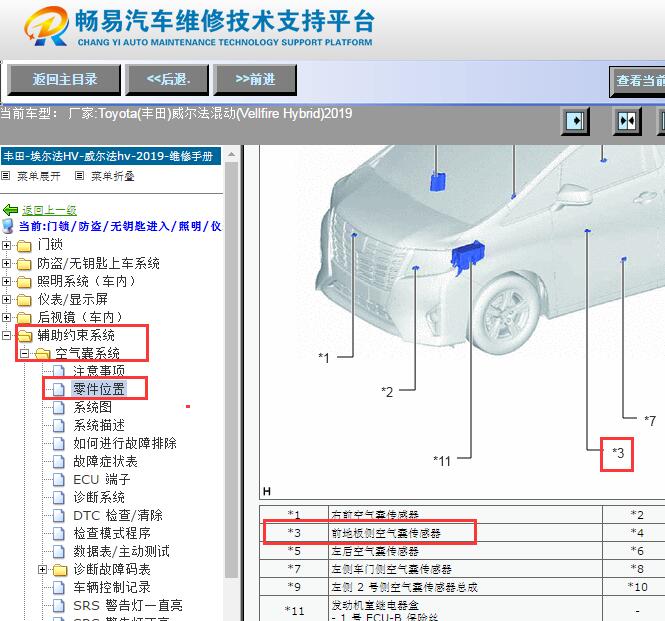This screenshot has height=621, width=665.
Task: Click the *11 label in the car diagram
Action: [x=442, y=461]
